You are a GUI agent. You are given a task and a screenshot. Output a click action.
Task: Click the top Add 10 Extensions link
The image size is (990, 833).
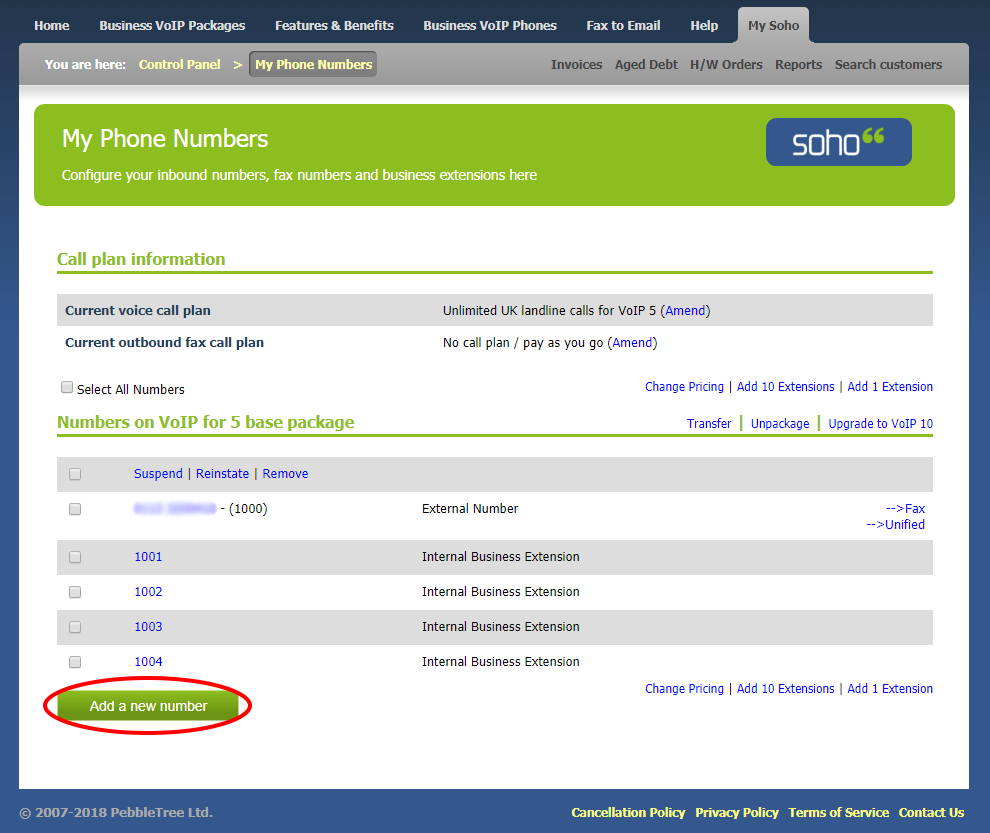[785, 387]
